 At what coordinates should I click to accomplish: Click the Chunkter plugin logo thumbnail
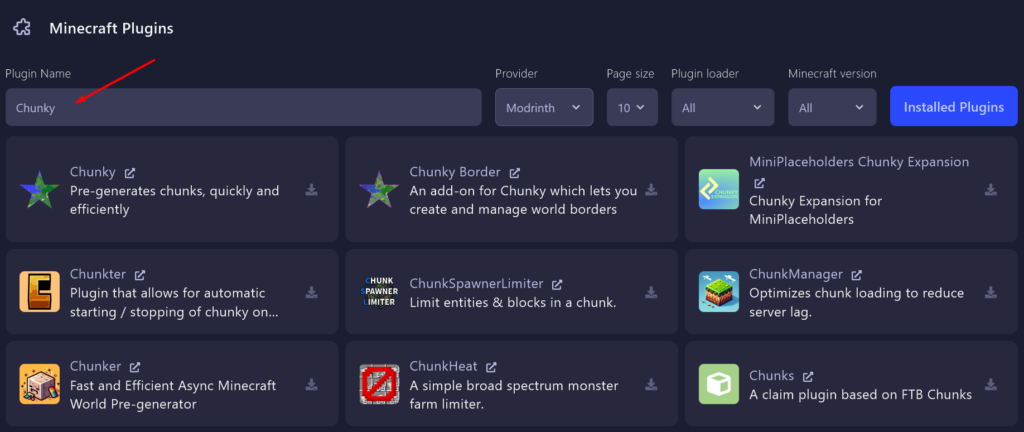pos(39,291)
